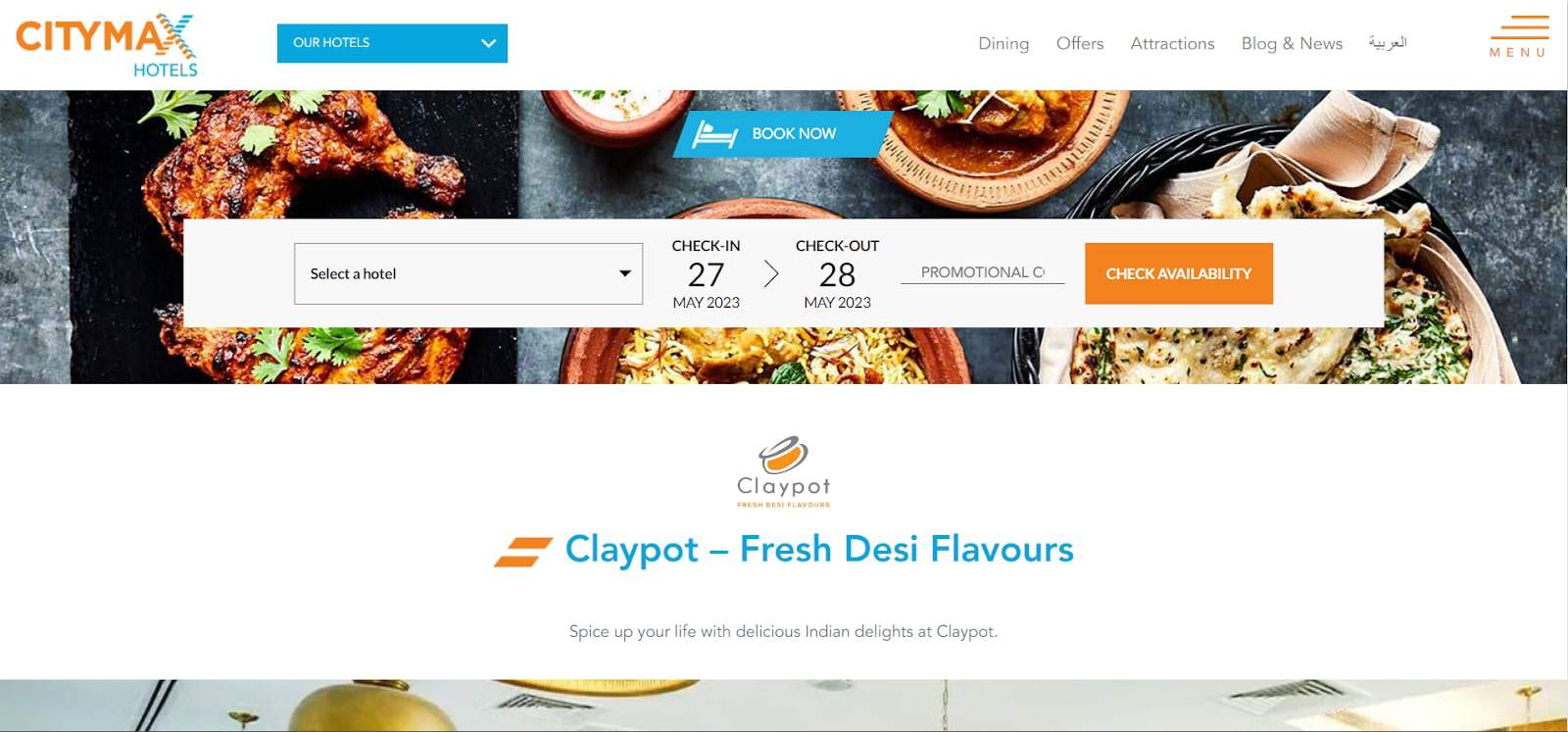The width and height of the screenshot is (1568, 732).
Task: Select the check-in date 27 May 2023
Action: (706, 273)
